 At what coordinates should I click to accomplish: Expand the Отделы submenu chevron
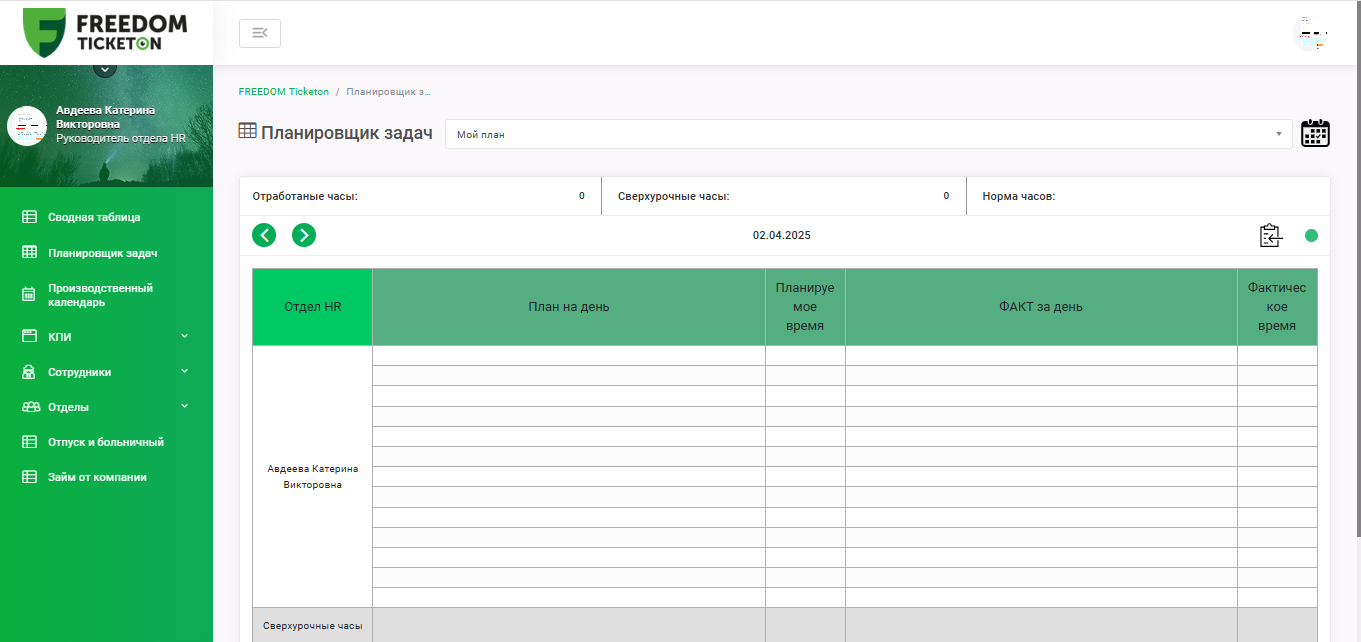click(184, 406)
